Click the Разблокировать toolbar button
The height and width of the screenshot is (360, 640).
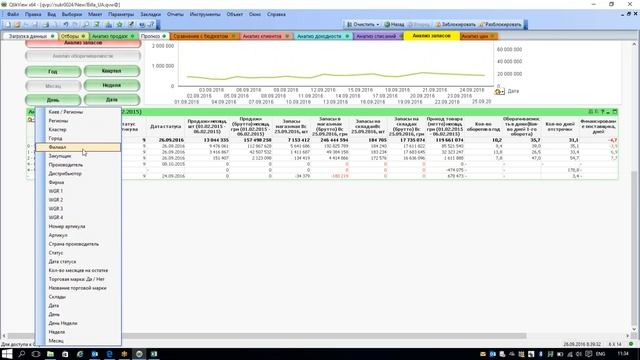pos(500,24)
